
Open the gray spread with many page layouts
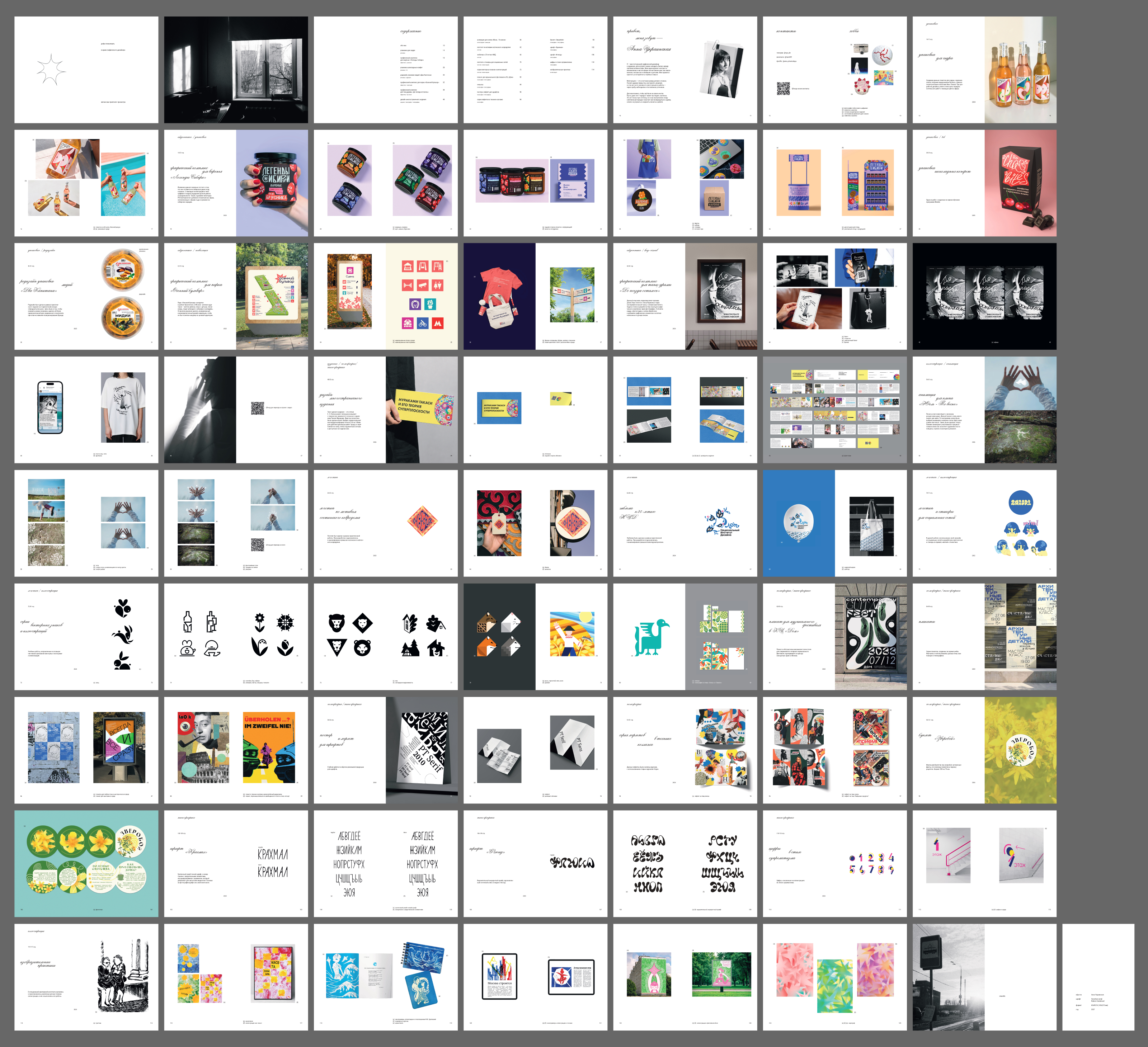[835, 410]
